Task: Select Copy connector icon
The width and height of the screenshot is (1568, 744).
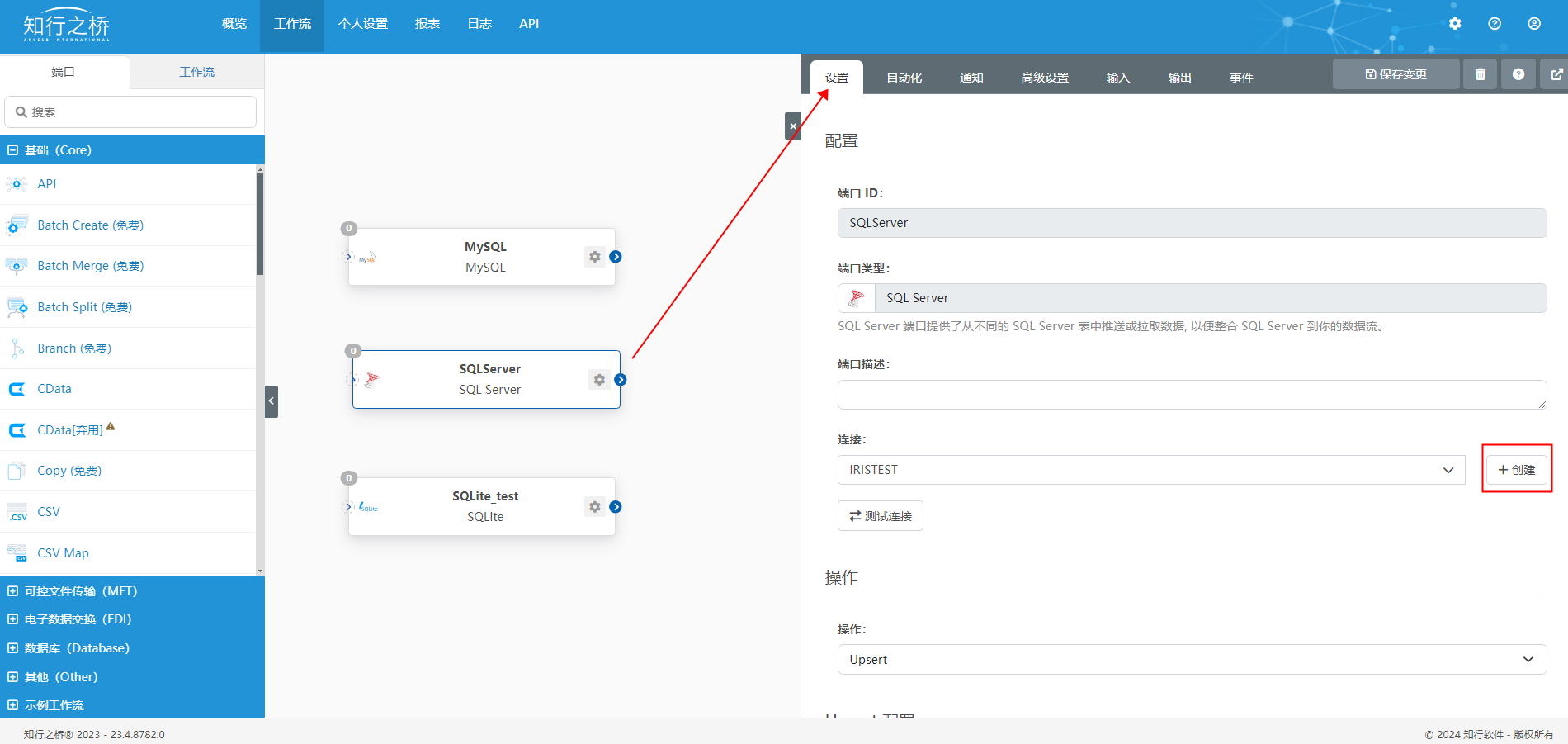Action: [x=17, y=471]
